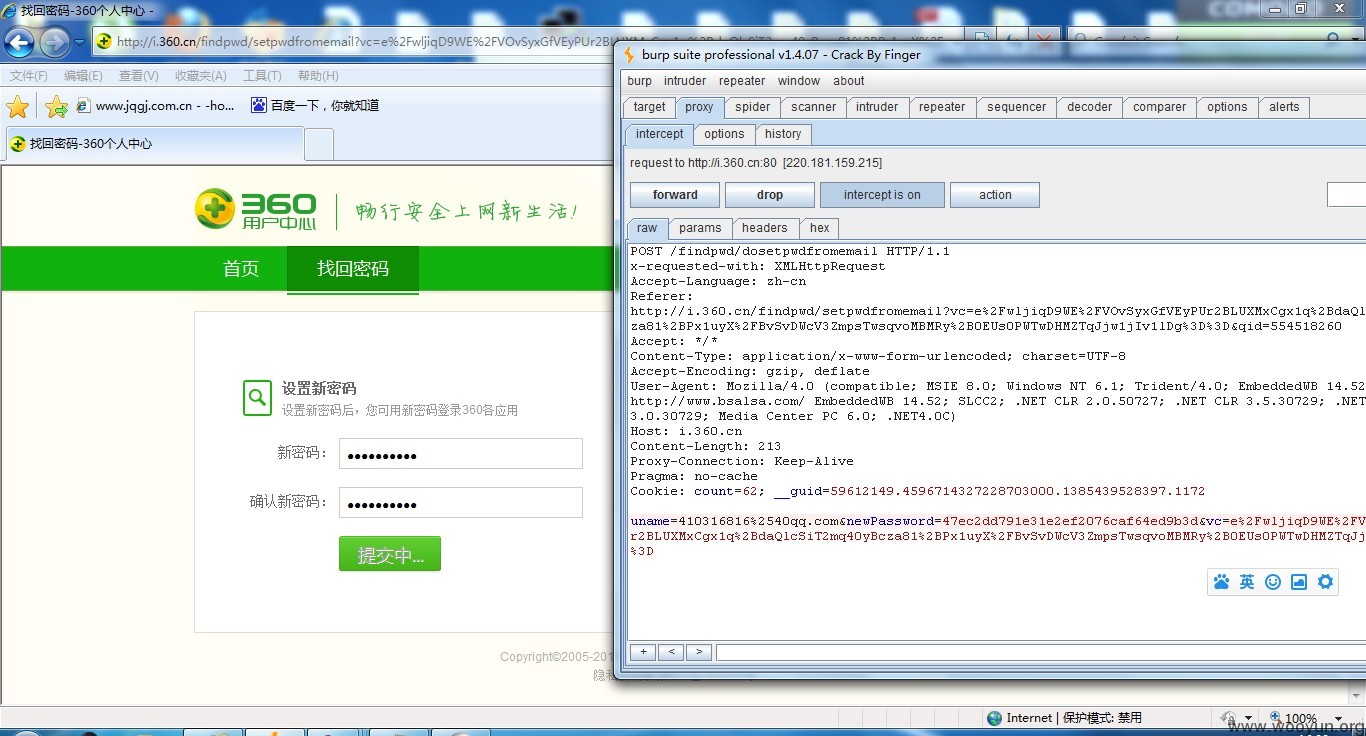Click the Baidu paw icon on the IME toolbar

click(1221, 582)
